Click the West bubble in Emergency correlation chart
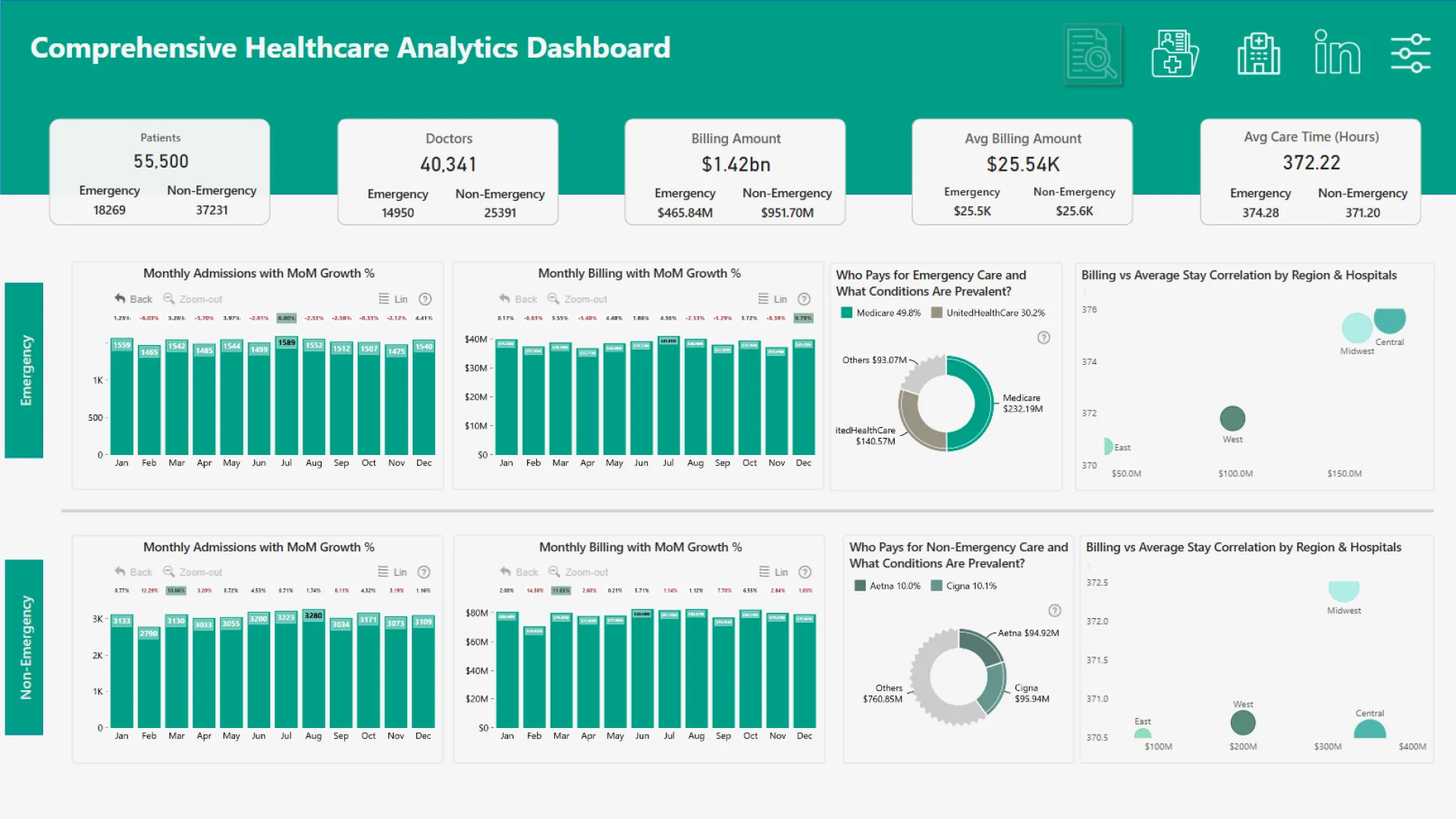The height and width of the screenshot is (819, 1456). (x=1232, y=418)
